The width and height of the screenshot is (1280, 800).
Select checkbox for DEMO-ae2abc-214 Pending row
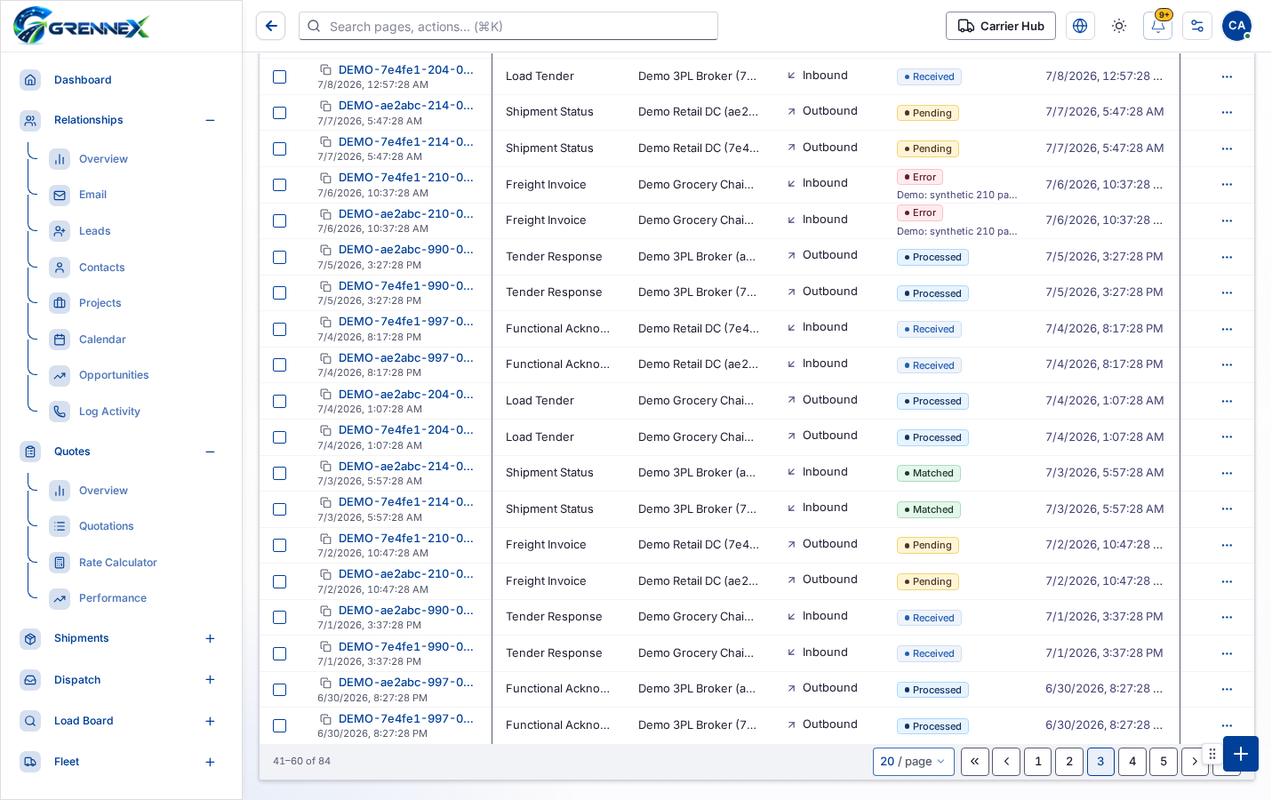280,113
